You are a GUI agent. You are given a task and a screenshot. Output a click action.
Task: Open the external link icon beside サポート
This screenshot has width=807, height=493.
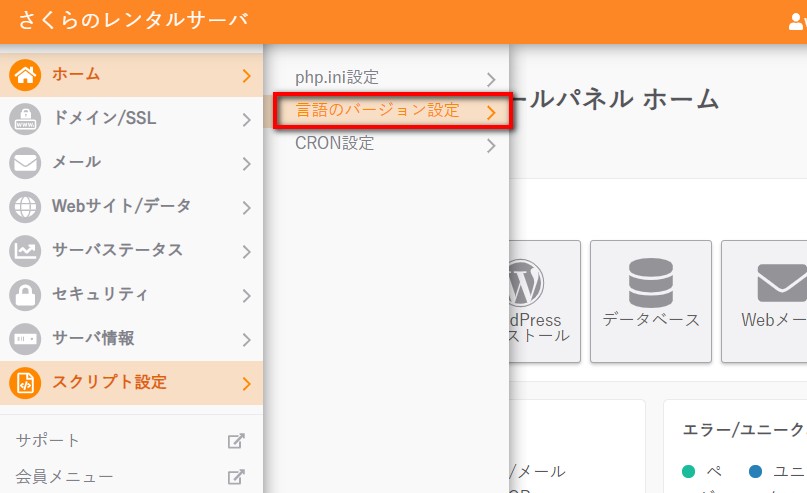(236, 441)
